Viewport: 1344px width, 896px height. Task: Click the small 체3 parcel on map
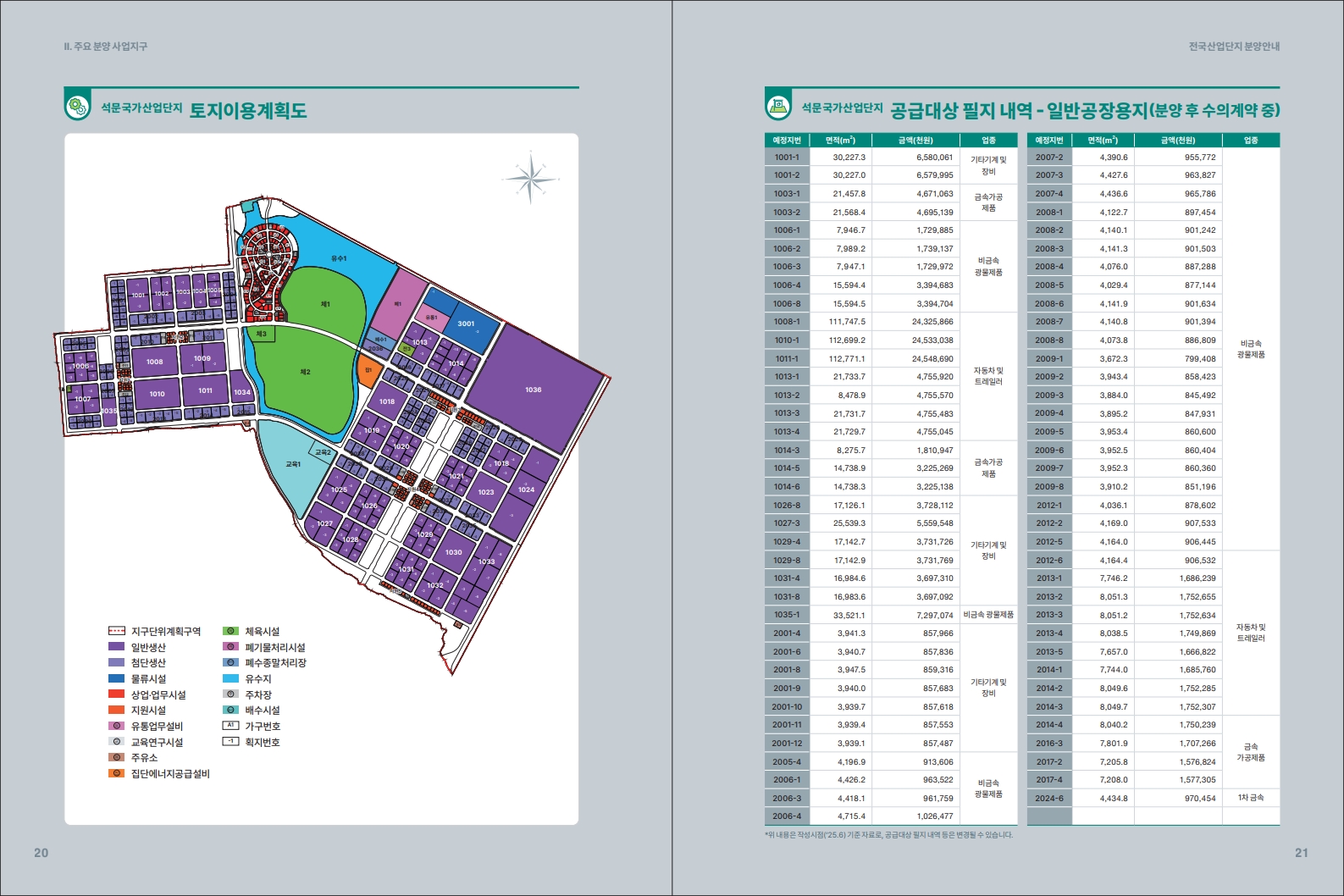pyautogui.click(x=261, y=334)
